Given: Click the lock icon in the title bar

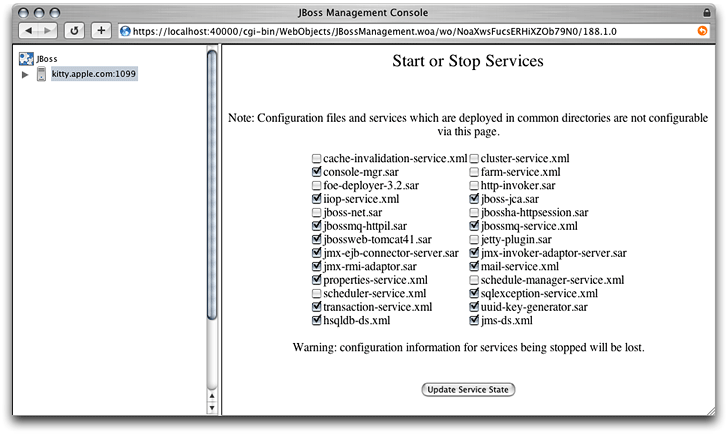Looking at the screenshot, I should pos(707,12).
